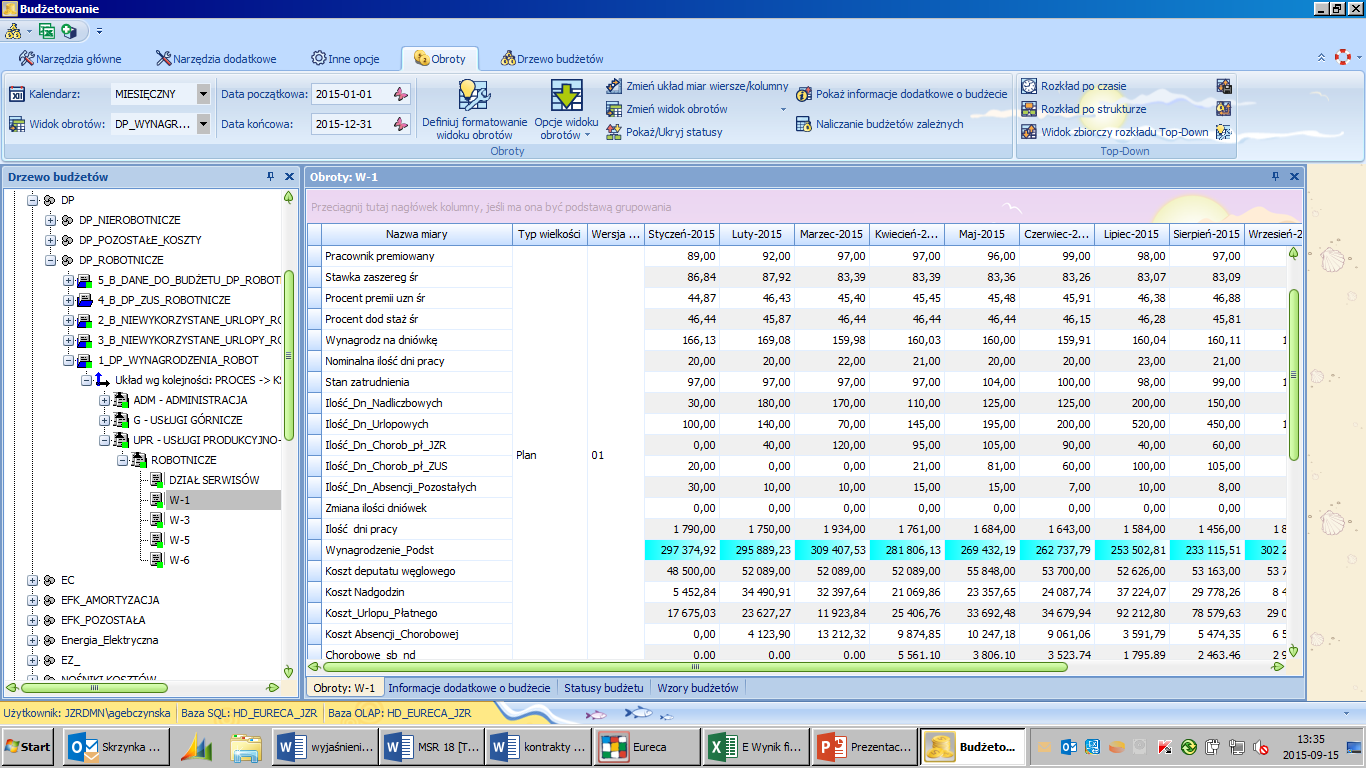This screenshot has height=768, width=1366.
Task: Pin the Drzewo budżetów panel
Action: [x=270, y=176]
